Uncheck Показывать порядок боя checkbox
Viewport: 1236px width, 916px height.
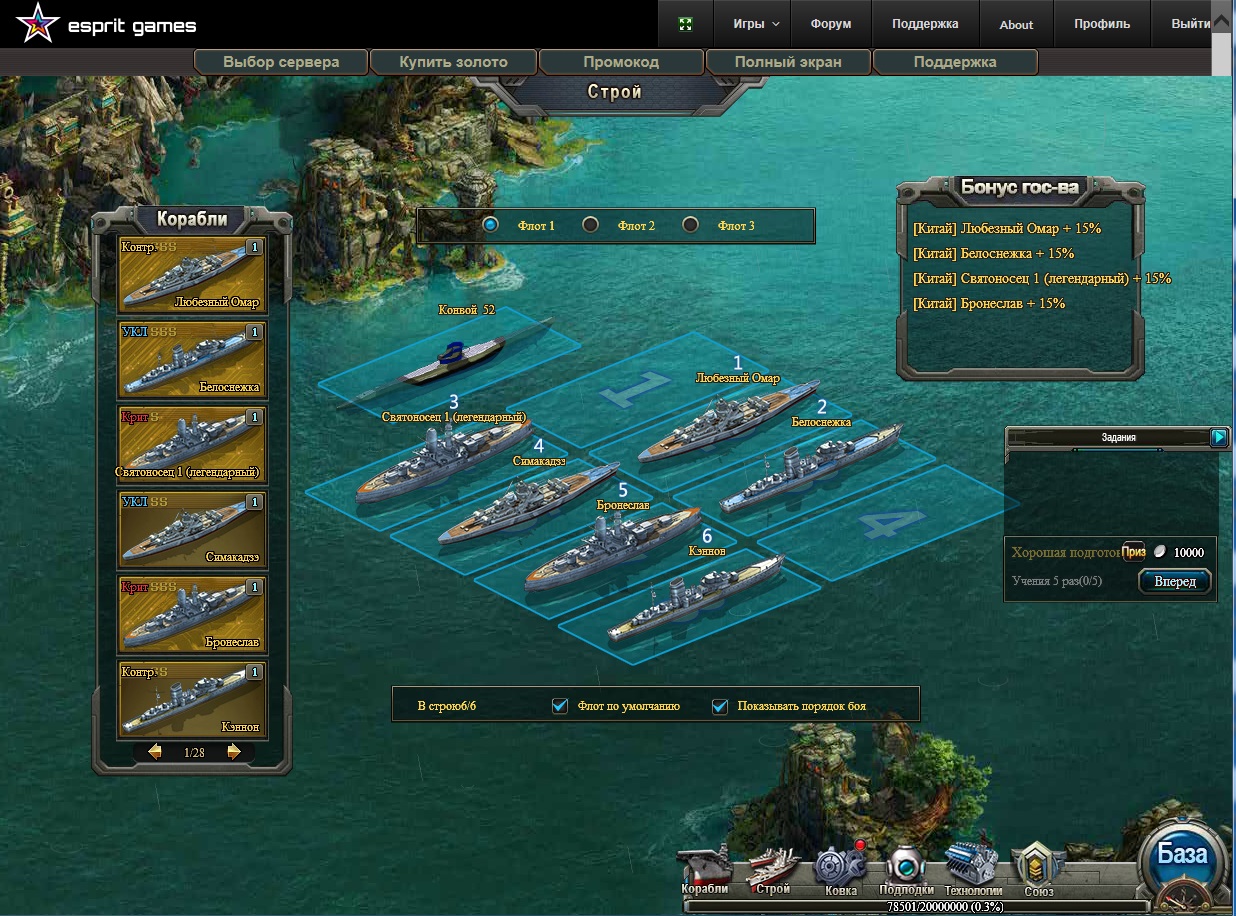(x=720, y=706)
